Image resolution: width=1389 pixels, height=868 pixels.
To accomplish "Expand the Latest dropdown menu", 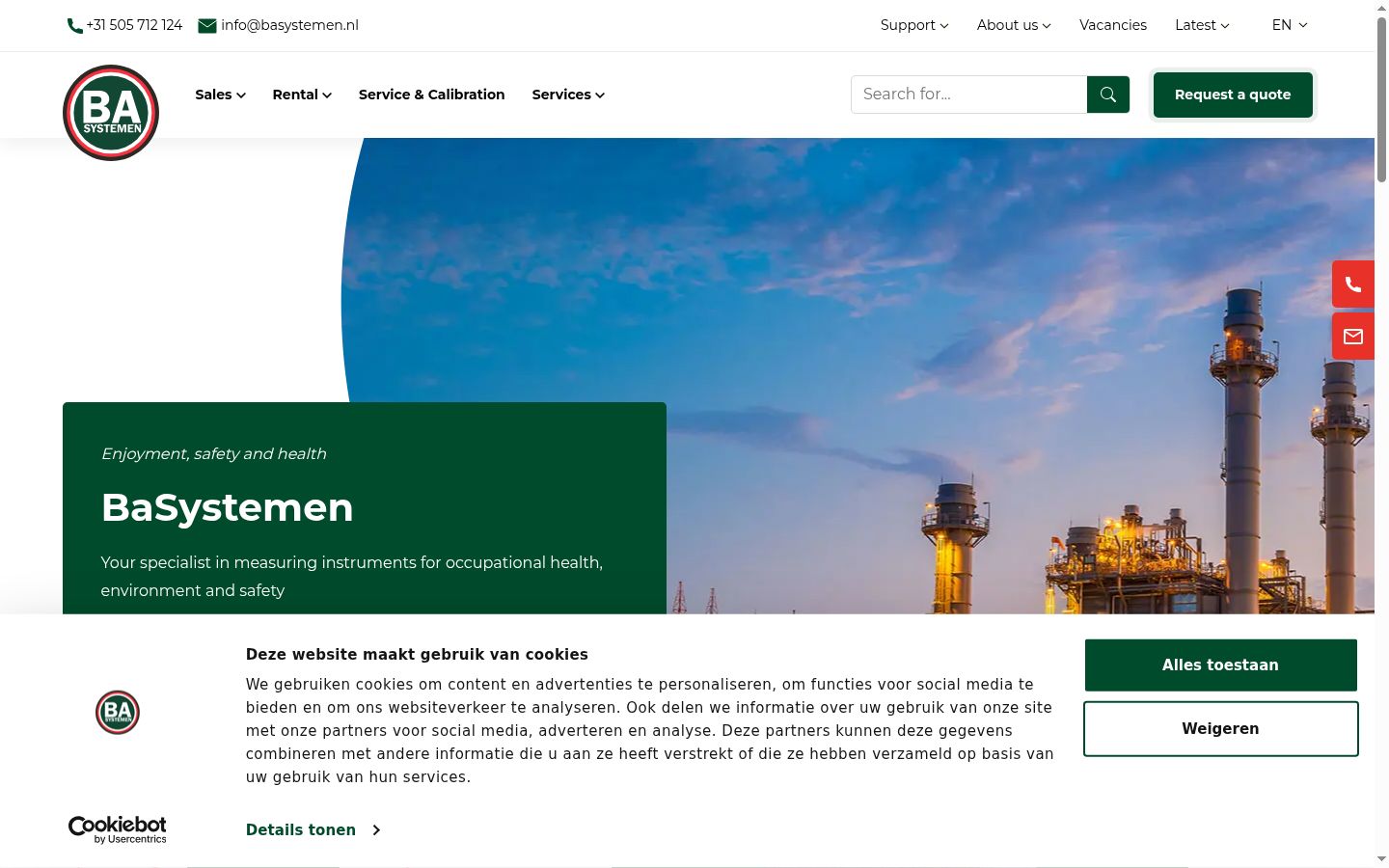I will 1202,25.
